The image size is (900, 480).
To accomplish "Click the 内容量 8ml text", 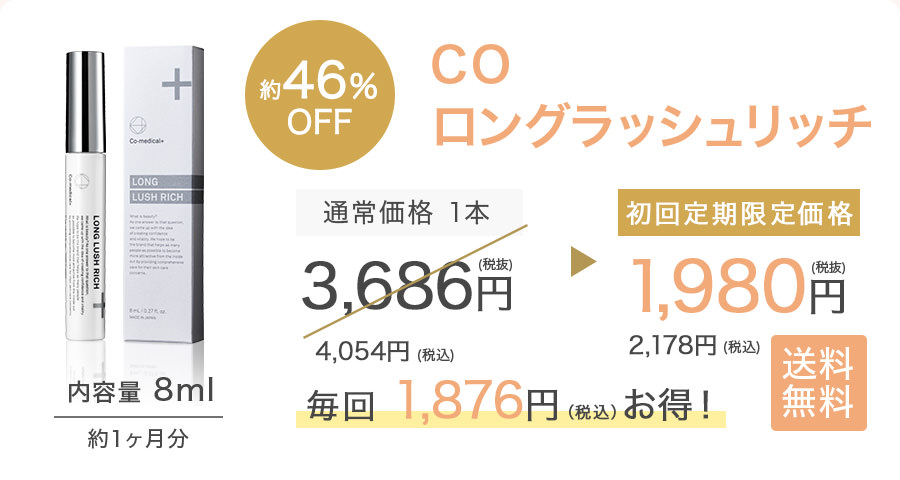I will (141, 392).
